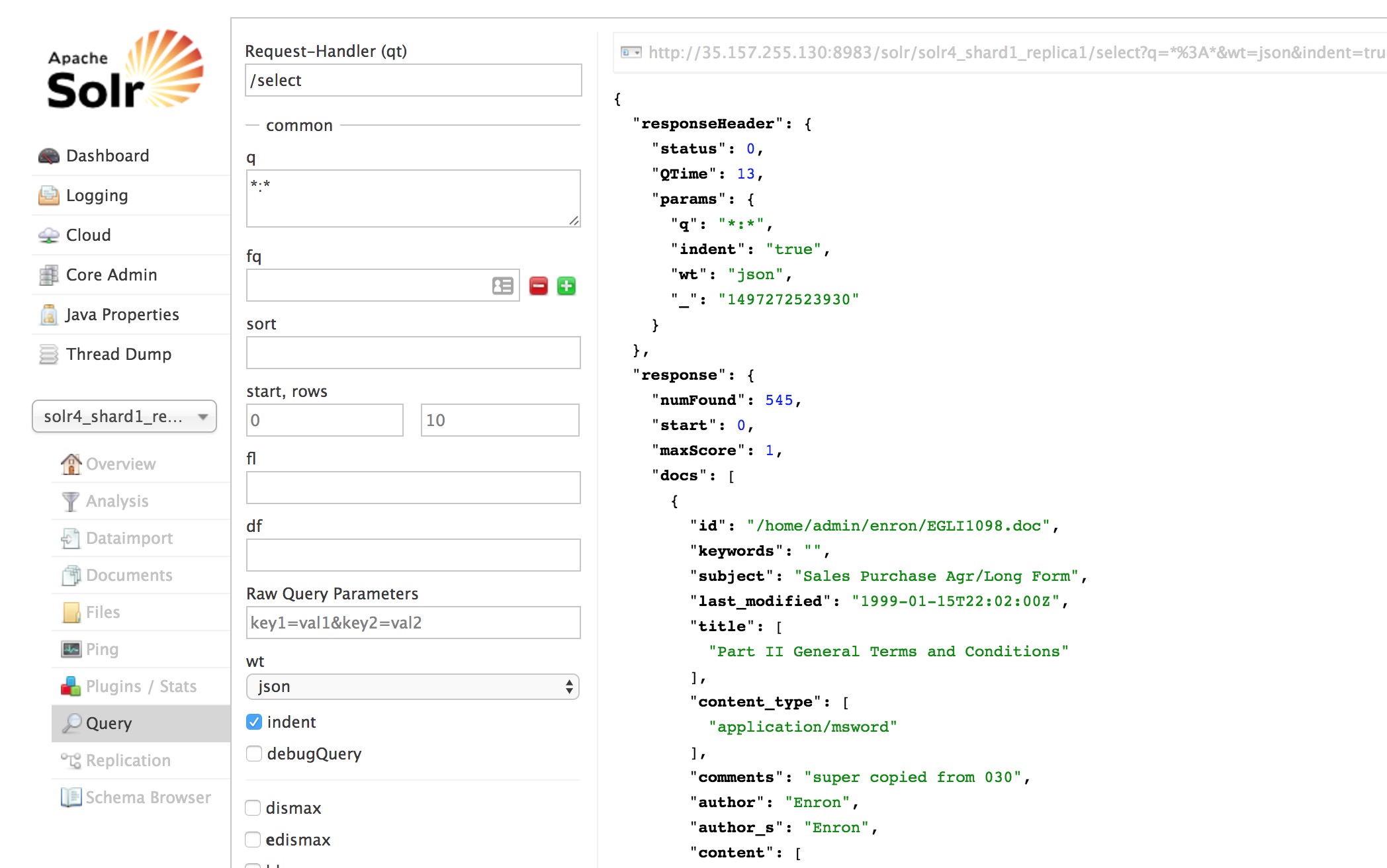The image size is (1387, 868).
Task: Click the Replication icon
Action: coord(71,761)
